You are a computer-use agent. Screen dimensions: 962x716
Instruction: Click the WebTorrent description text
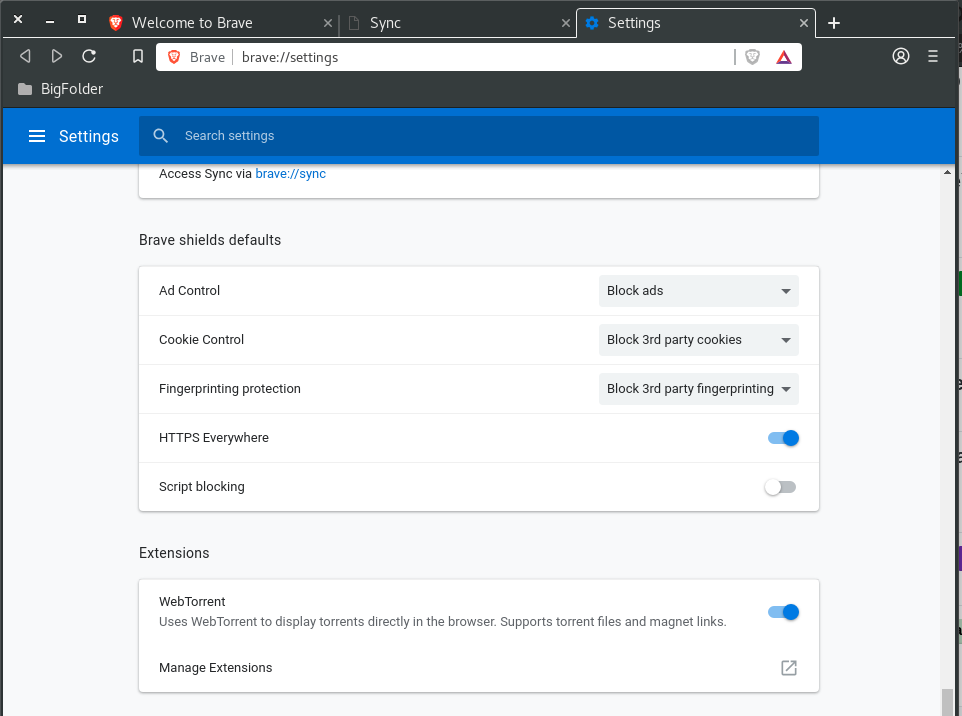[442, 622]
